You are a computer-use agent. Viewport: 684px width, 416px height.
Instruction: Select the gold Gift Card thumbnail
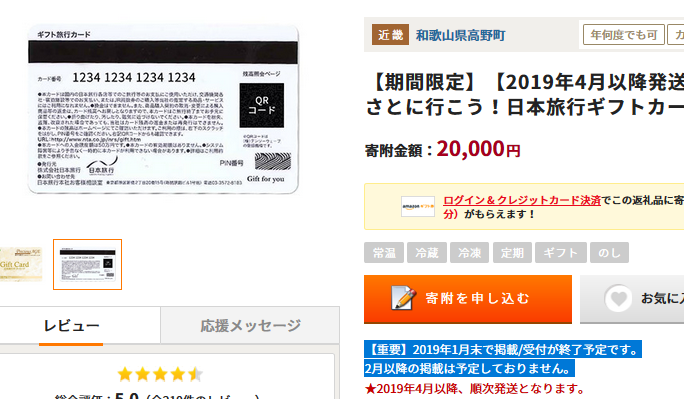[x=21, y=264]
